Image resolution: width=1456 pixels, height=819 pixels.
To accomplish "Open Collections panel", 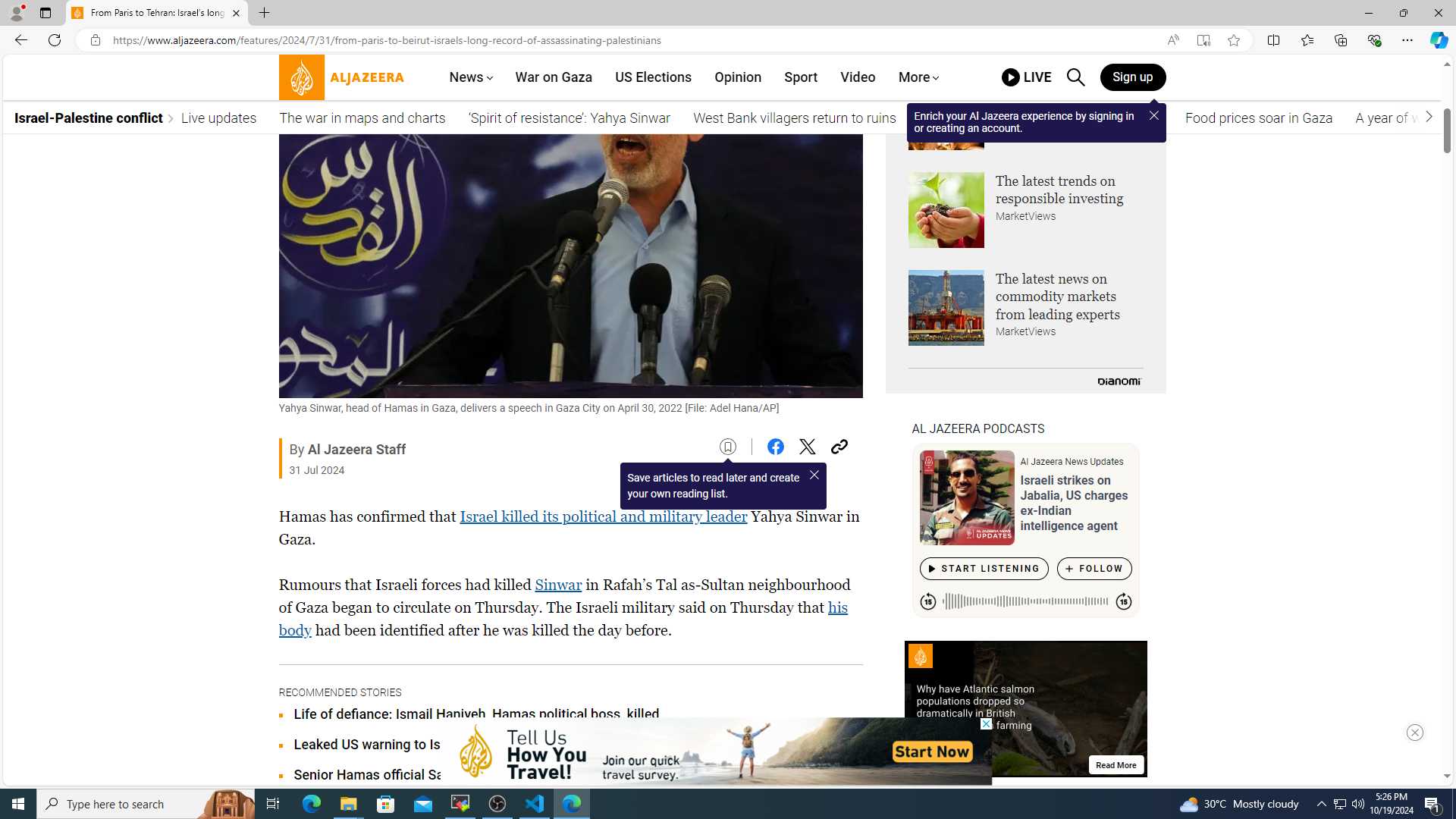I will 1340,40.
